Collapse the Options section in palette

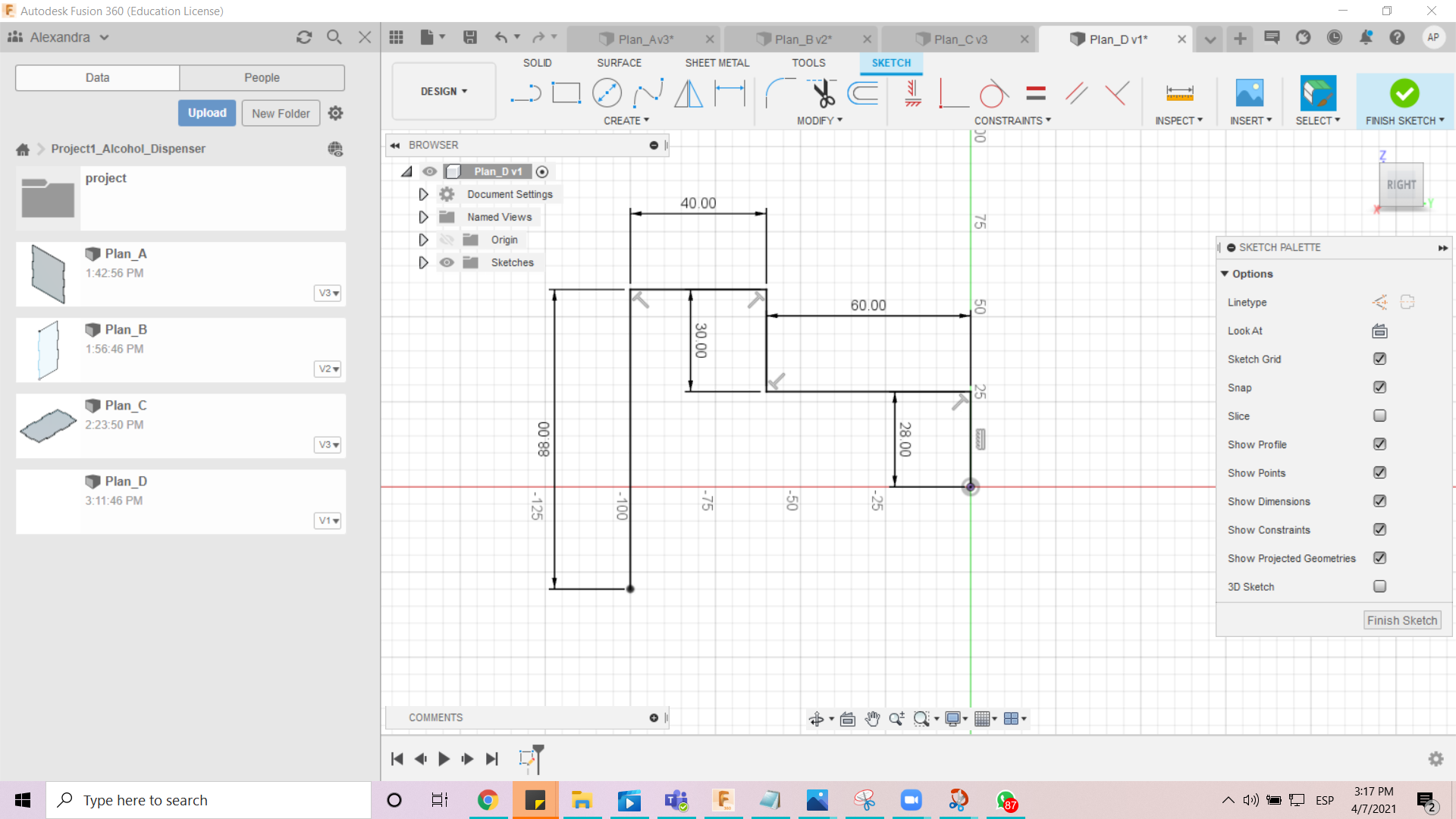1224,274
